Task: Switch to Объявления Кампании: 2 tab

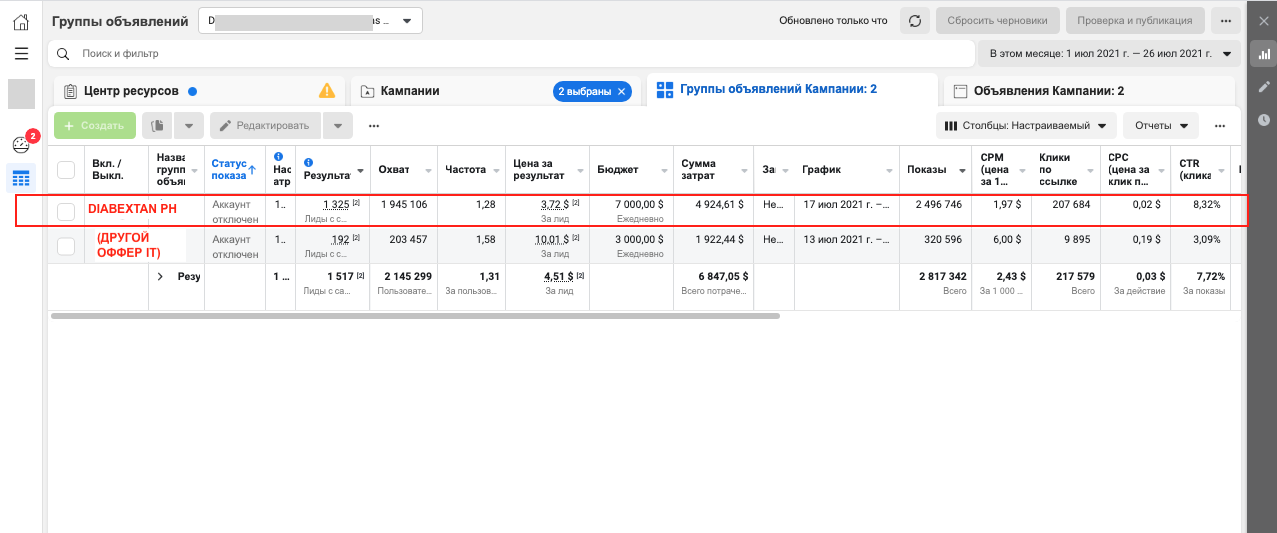Action: [x=1048, y=91]
